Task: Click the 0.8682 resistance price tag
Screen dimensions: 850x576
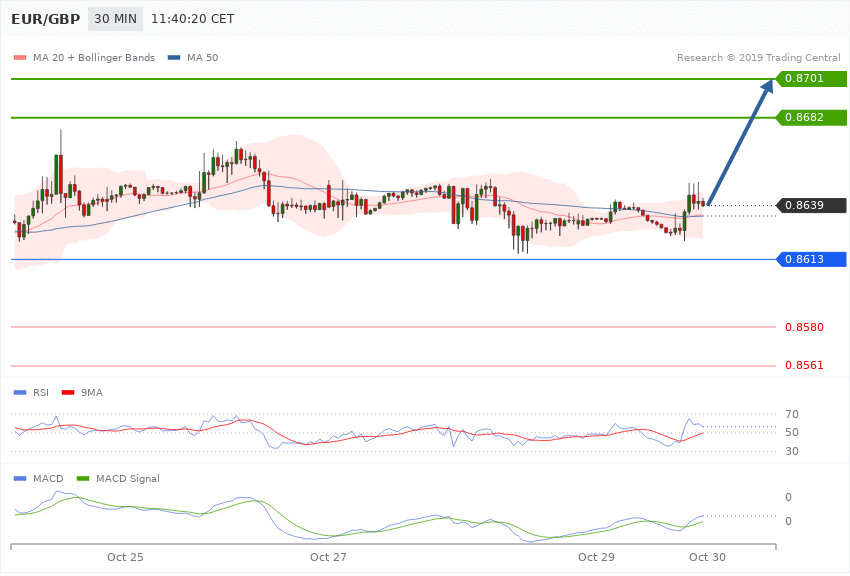Action: (811, 118)
